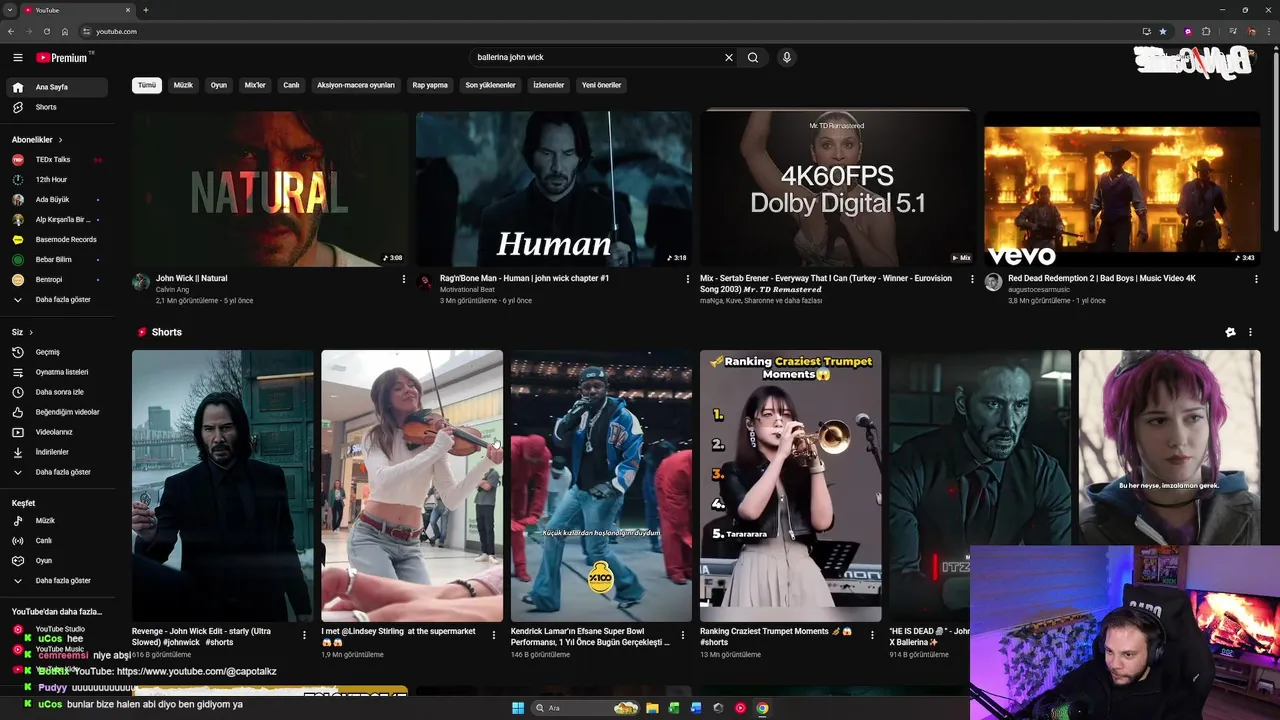Select the Rap yapma chip
The height and width of the screenshot is (720, 1280).
tap(430, 85)
